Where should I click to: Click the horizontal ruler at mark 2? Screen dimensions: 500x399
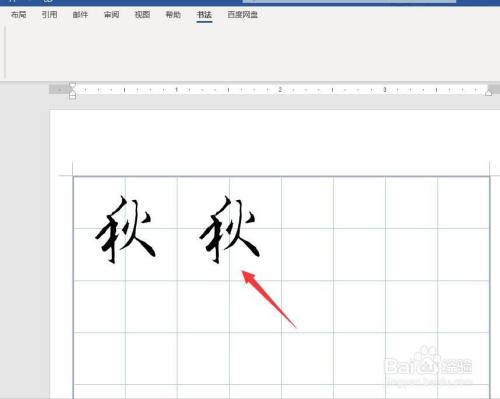280,89
